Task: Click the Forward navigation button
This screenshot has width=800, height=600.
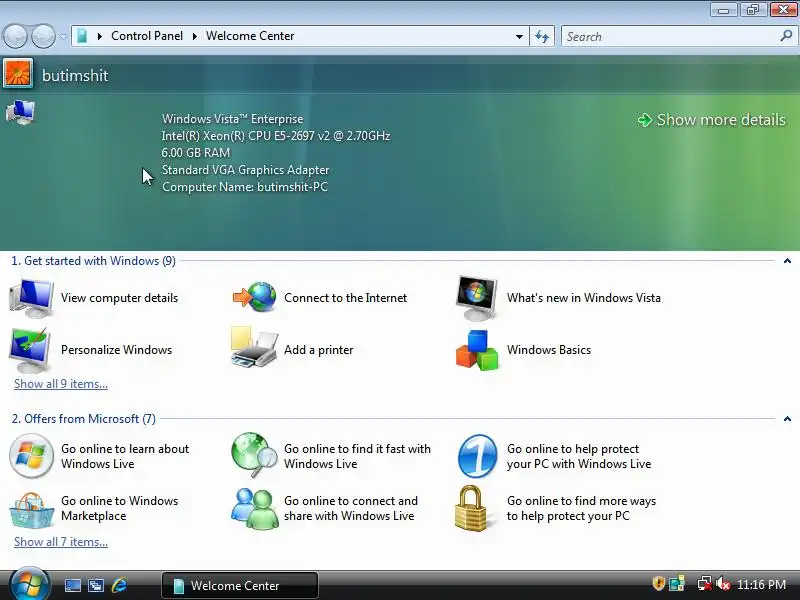Action: tap(43, 36)
